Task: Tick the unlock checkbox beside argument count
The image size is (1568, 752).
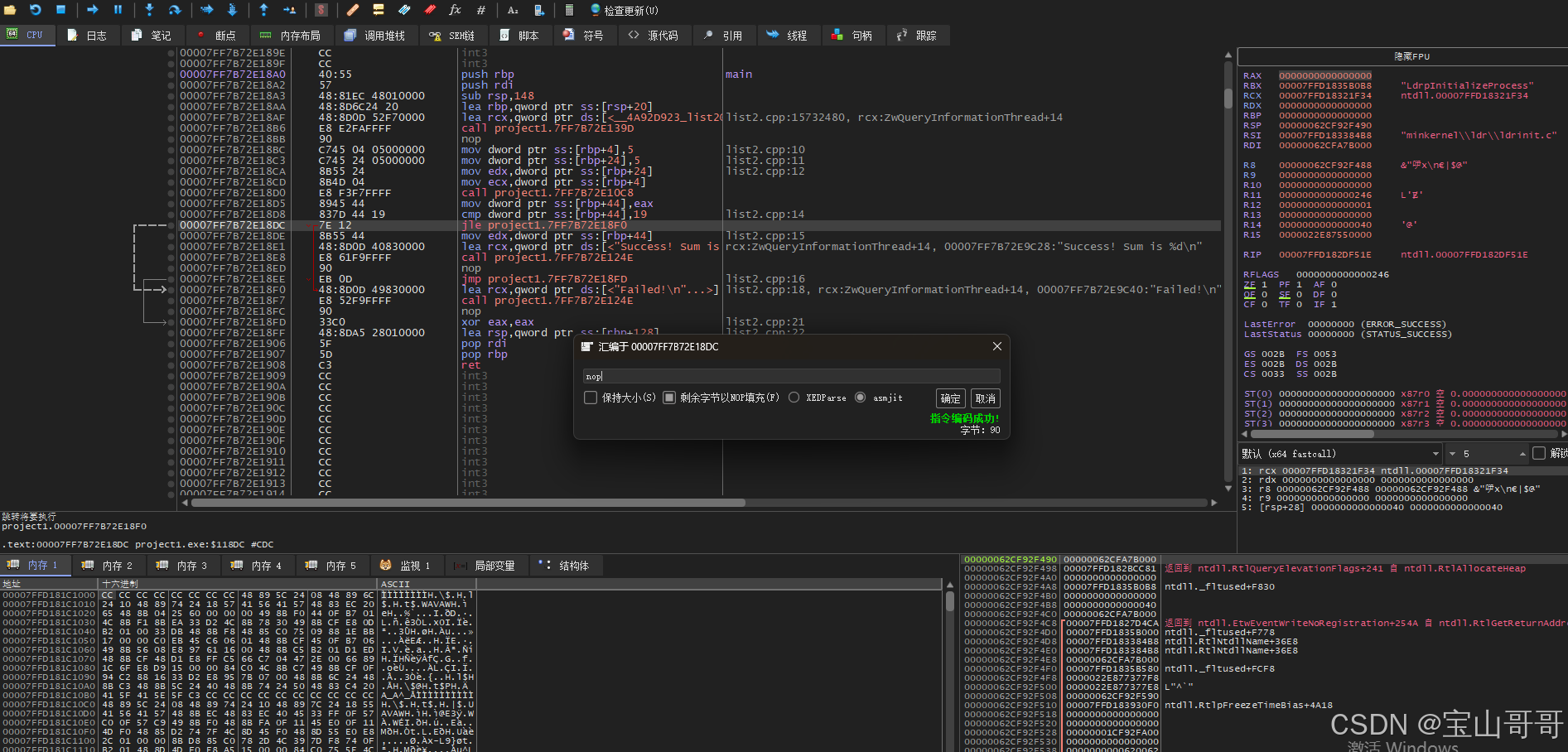Action: point(1539,453)
